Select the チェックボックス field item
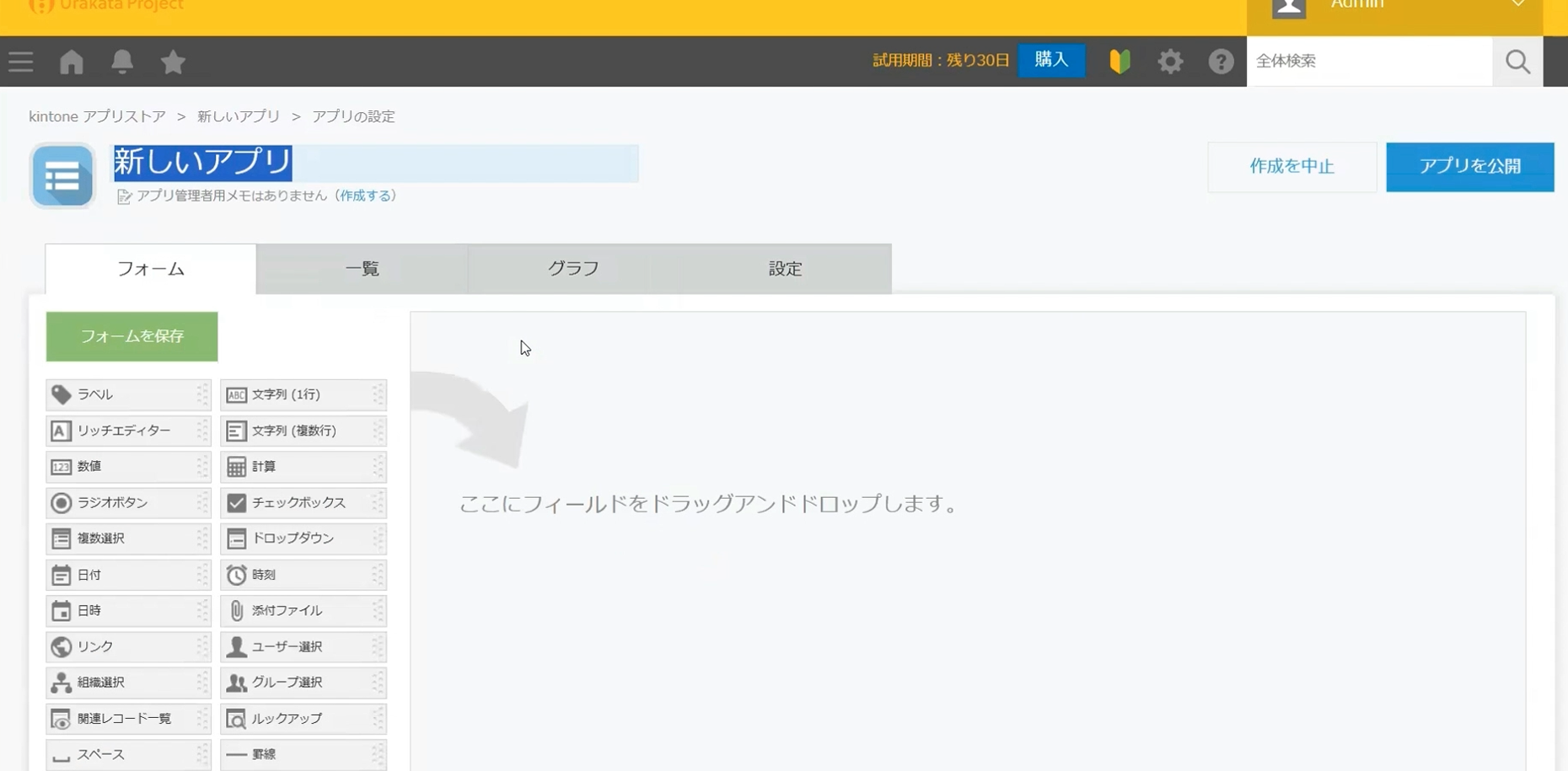Screen dimensions: 1568x771 302,503
